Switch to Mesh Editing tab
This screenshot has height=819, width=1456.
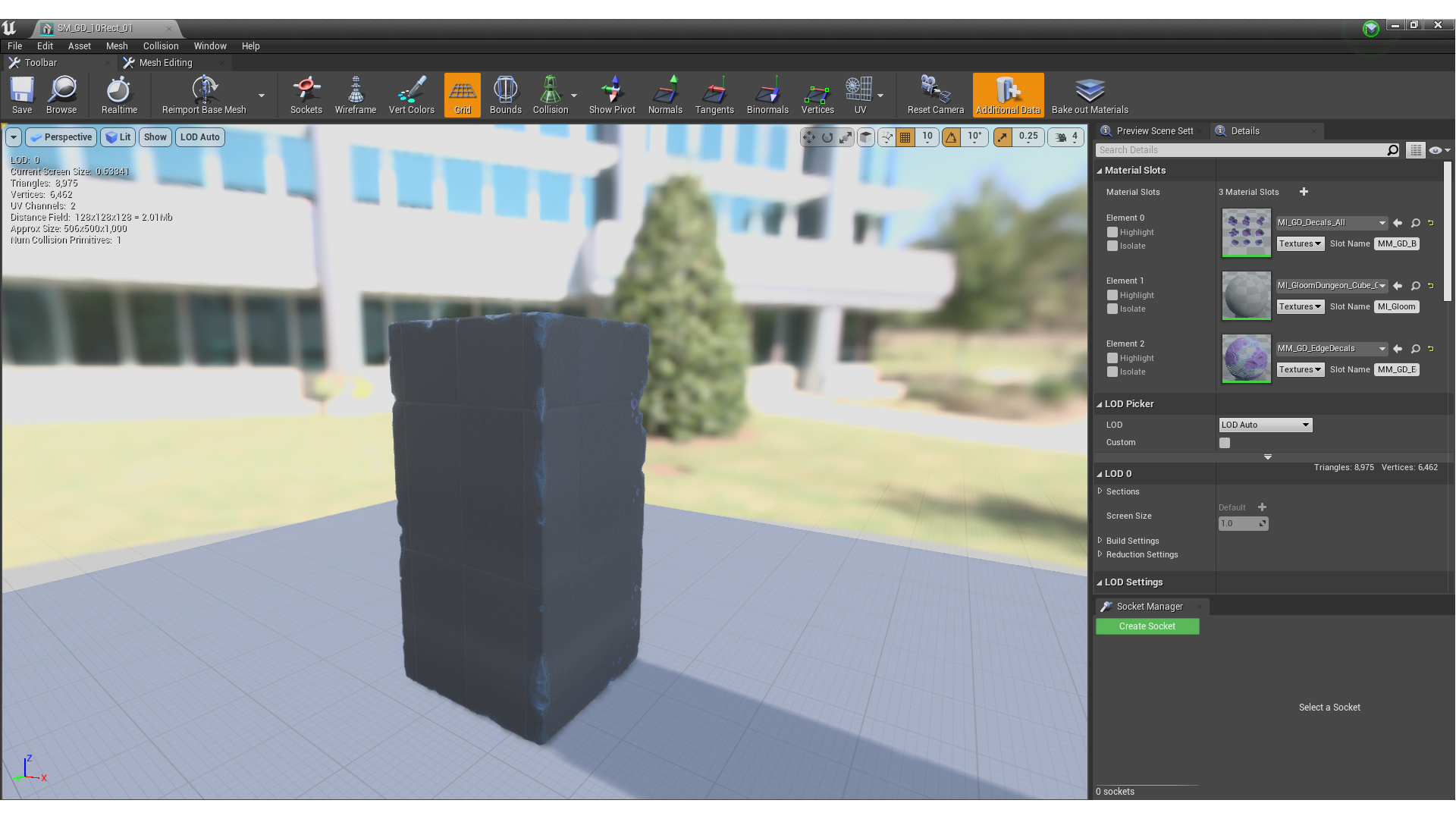165,63
